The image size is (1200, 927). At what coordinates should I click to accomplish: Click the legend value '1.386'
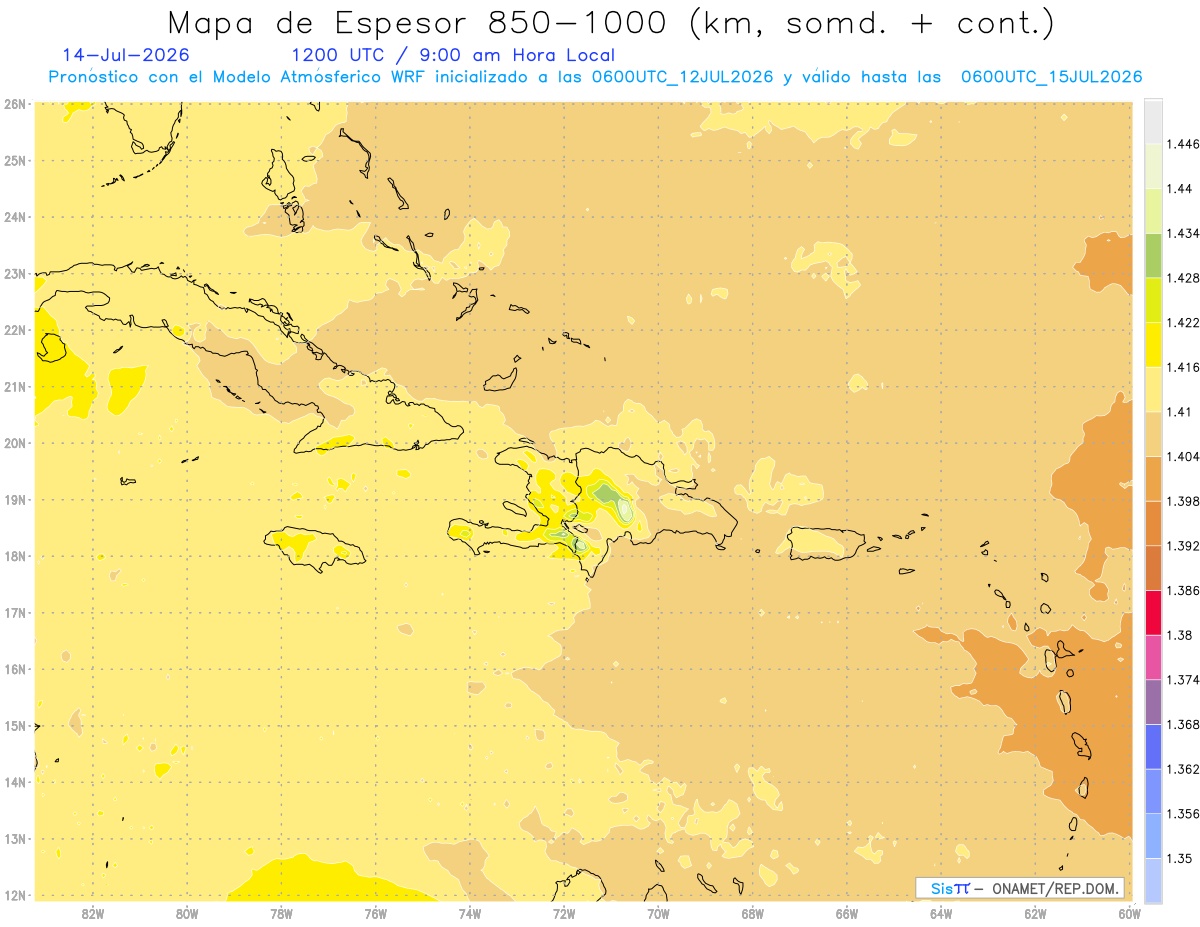pyautogui.click(x=1182, y=590)
